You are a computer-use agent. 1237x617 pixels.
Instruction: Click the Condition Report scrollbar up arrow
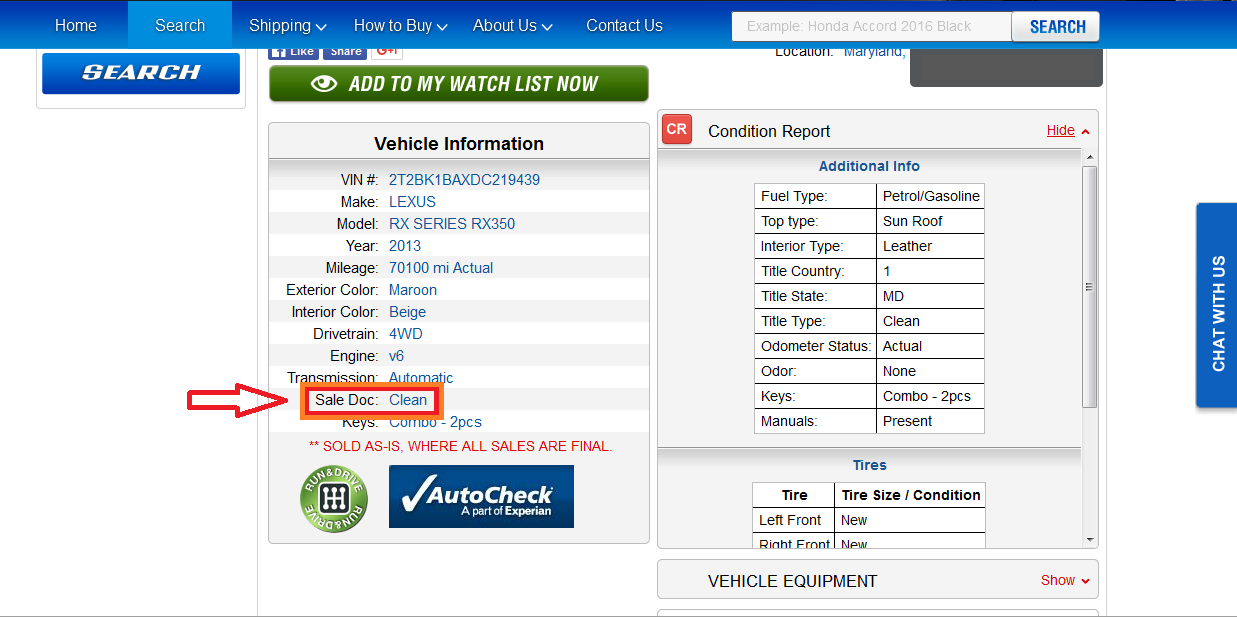tap(1090, 158)
